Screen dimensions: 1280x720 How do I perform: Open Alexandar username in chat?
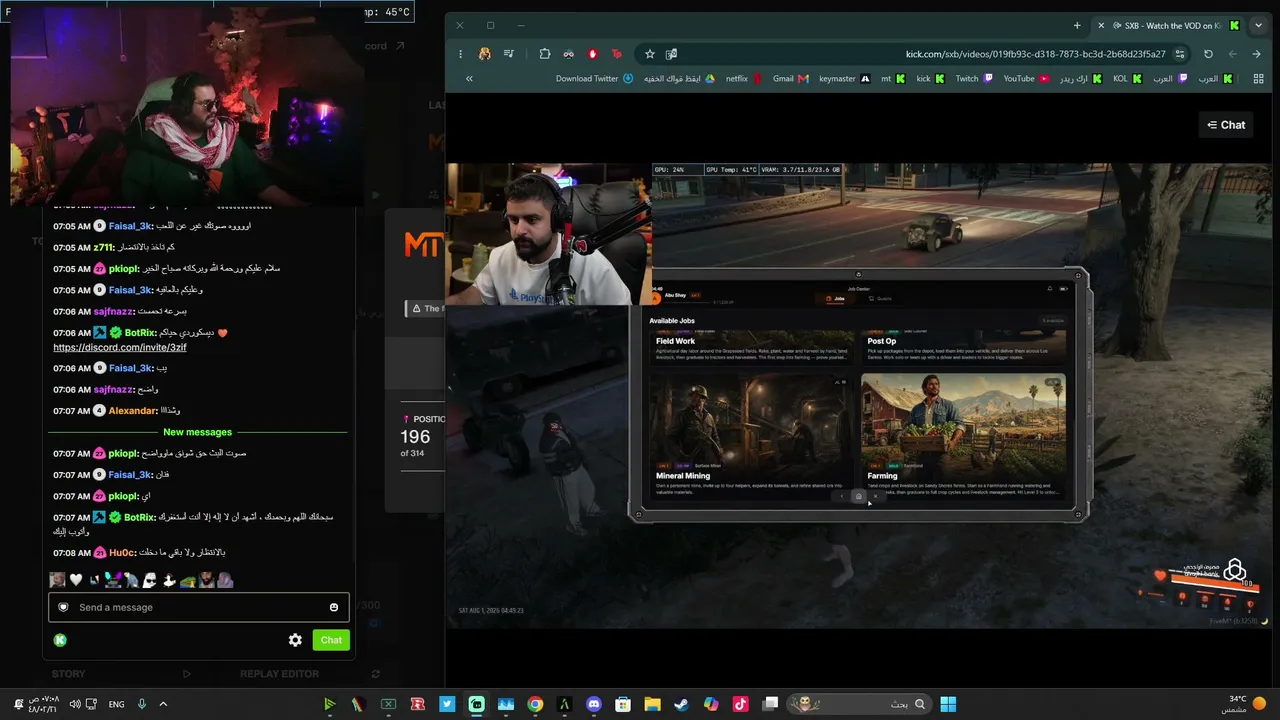point(133,411)
